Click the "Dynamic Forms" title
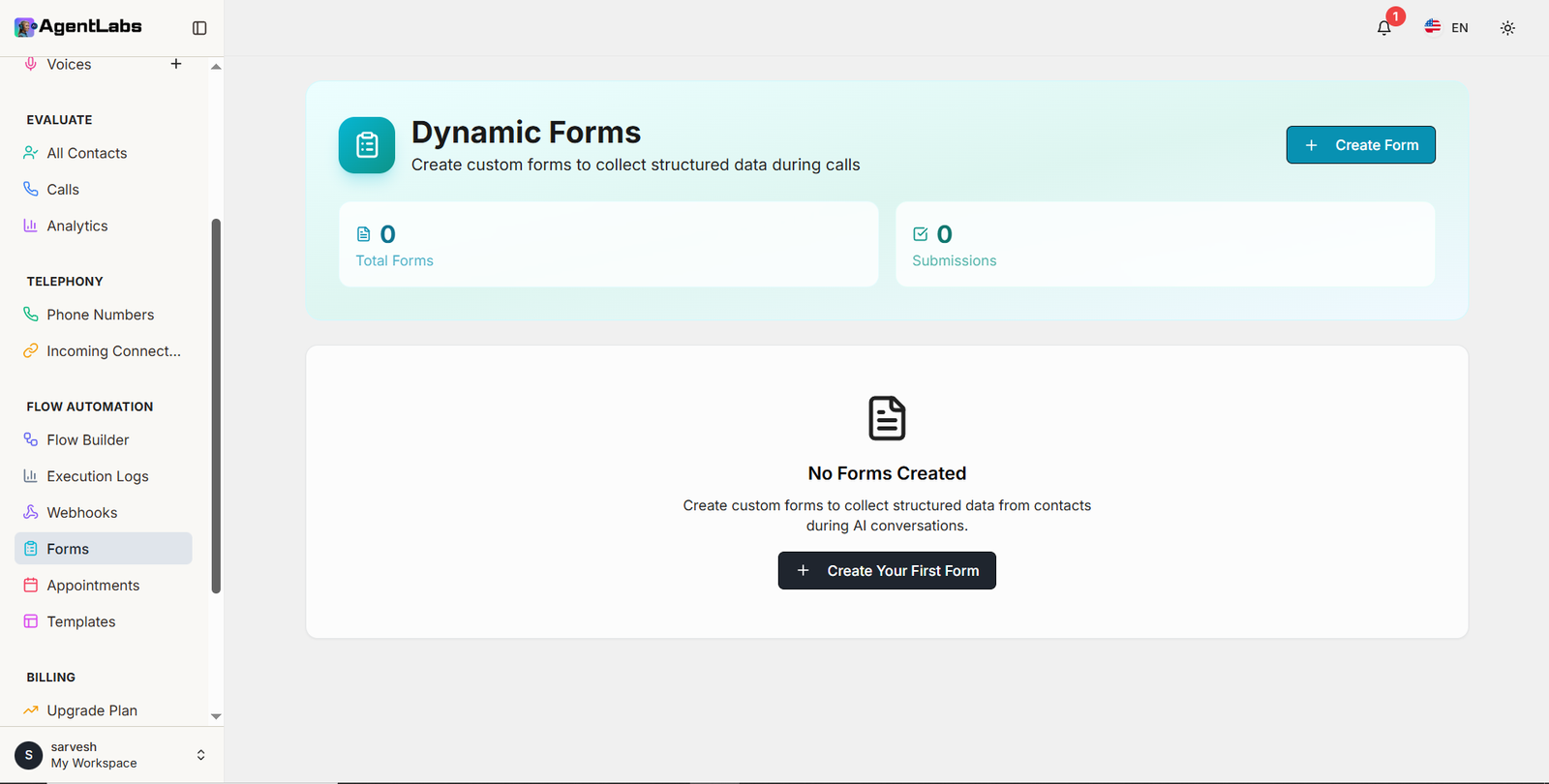Viewport: 1549px width, 784px height. coord(526,132)
